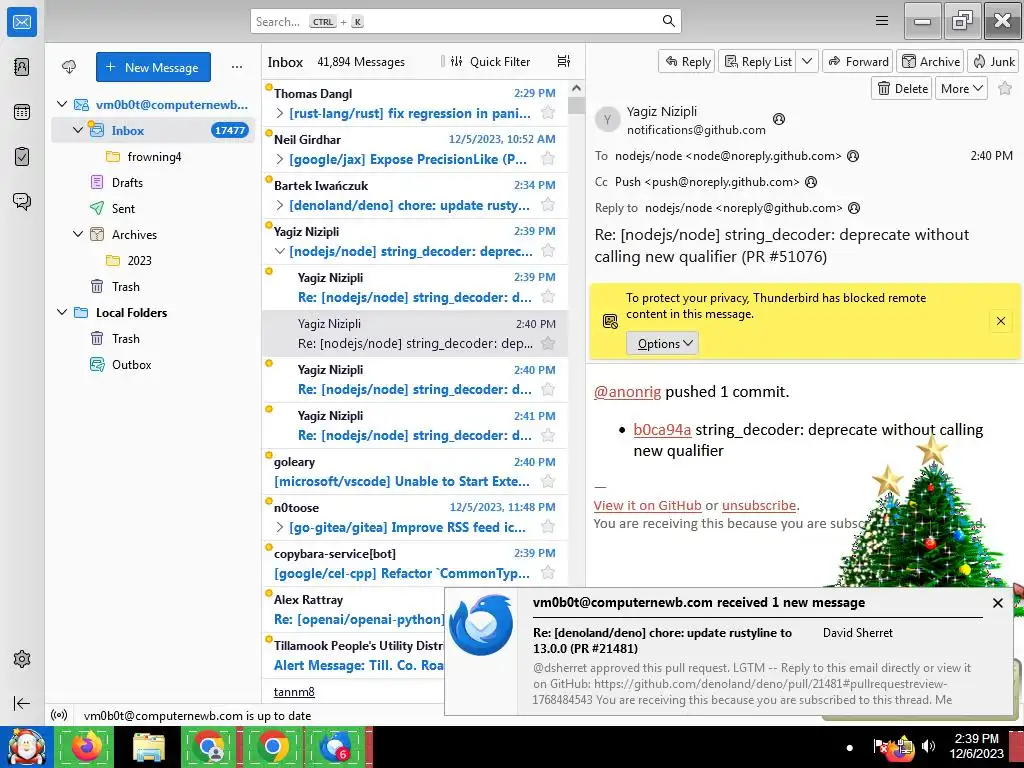This screenshot has height=768, width=1024.
Task: Collapse Local Folders
Action: (x=62, y=312)
